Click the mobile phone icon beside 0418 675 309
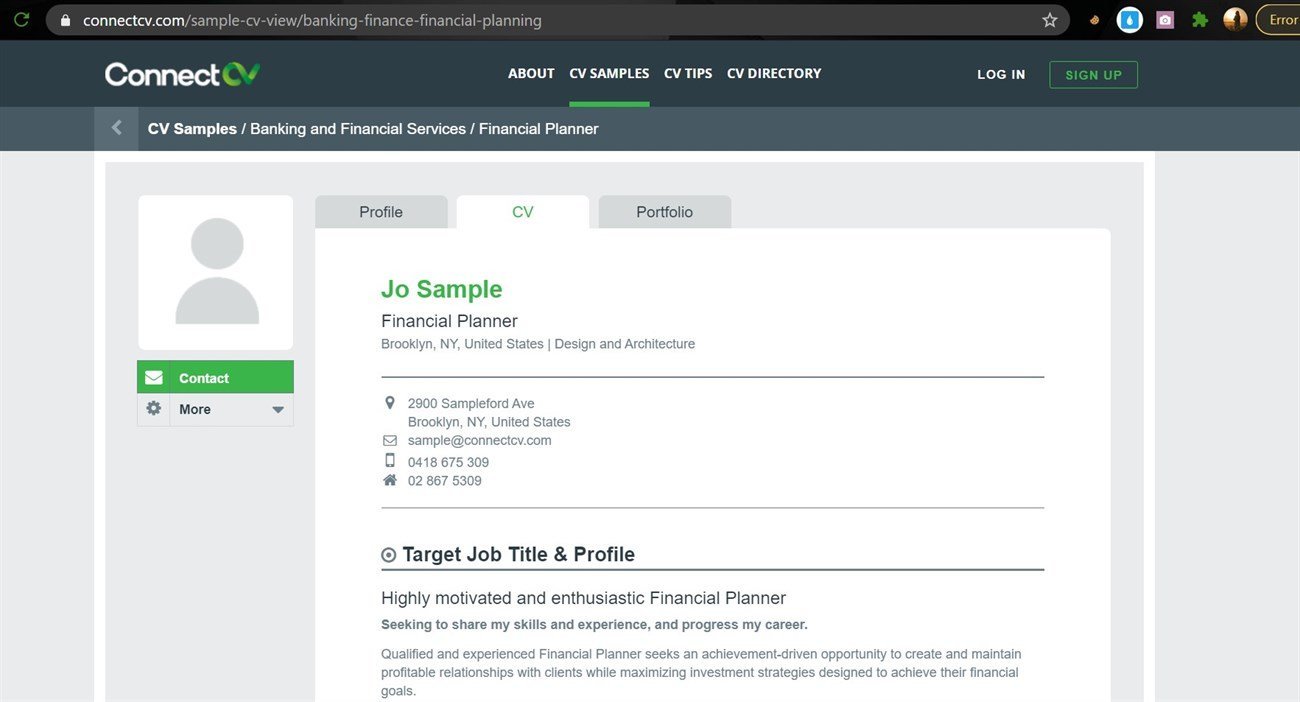This screenshot has width=1300, height=702. coord(389,460)
